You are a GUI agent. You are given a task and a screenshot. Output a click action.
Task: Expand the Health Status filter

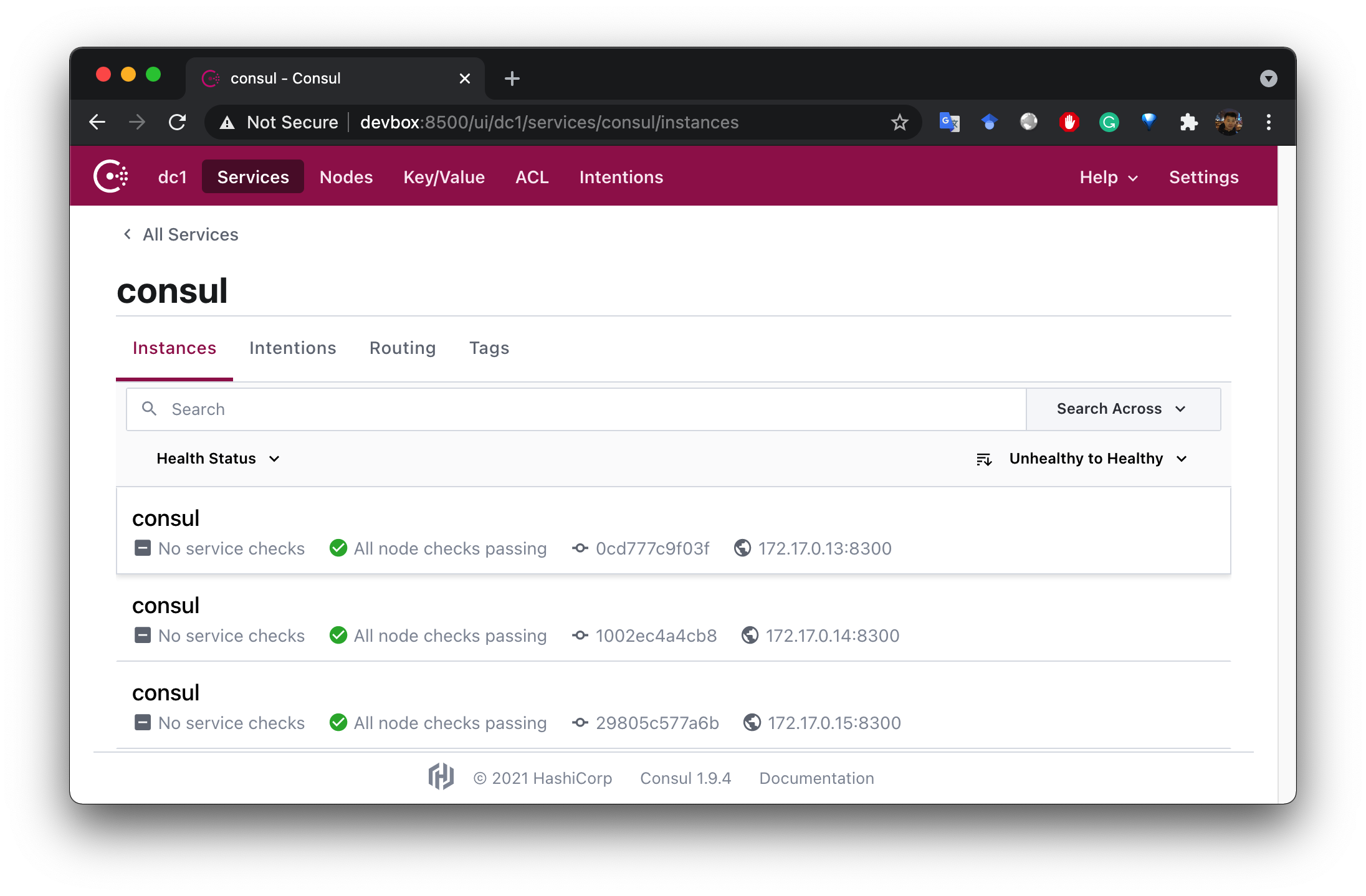[218, 459]
